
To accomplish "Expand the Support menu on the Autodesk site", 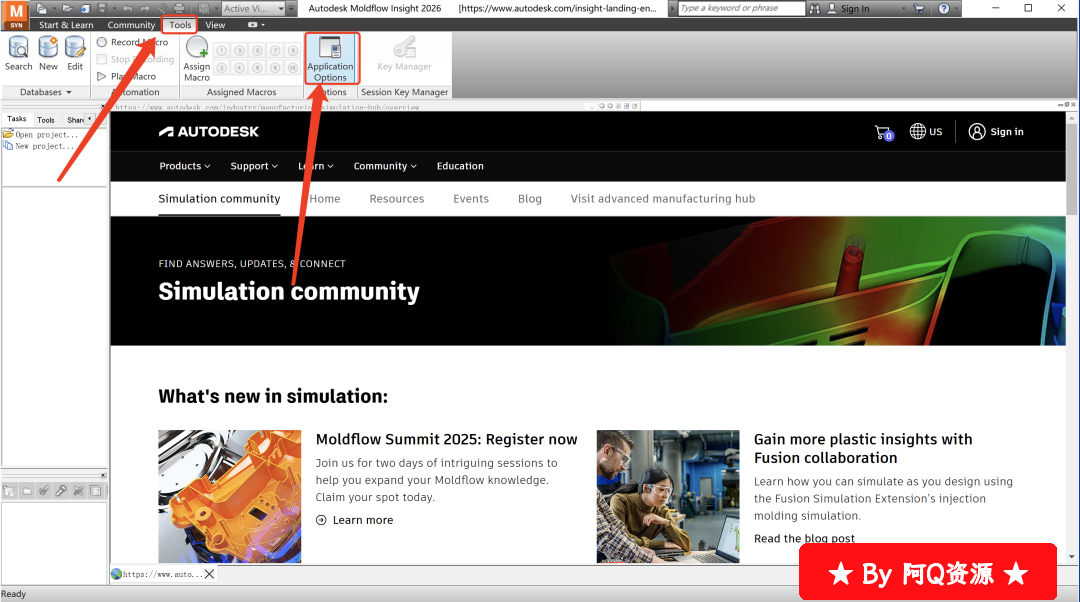I will [x=254, y=166].
